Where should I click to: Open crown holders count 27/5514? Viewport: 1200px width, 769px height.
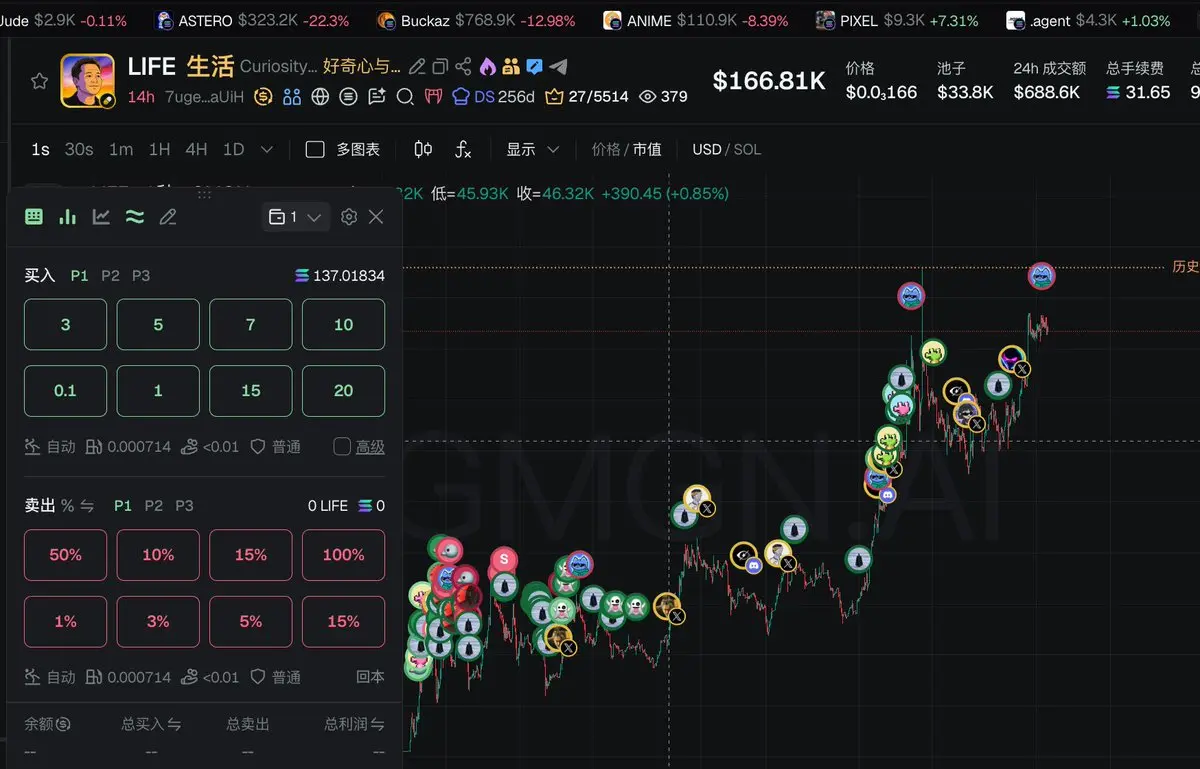[x=587, y=97]
